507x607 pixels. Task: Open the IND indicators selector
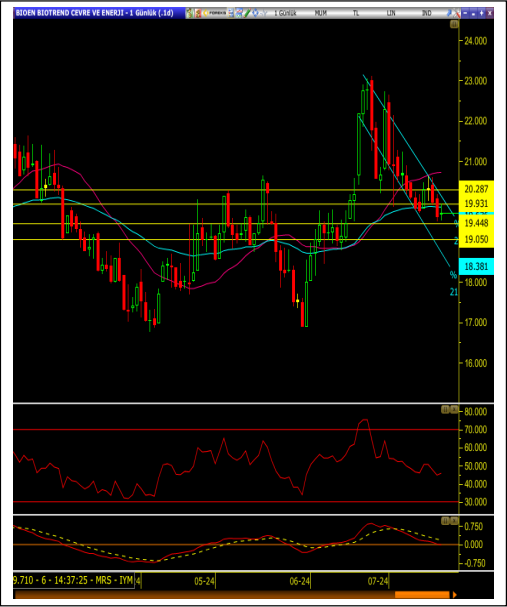[426, 13]
